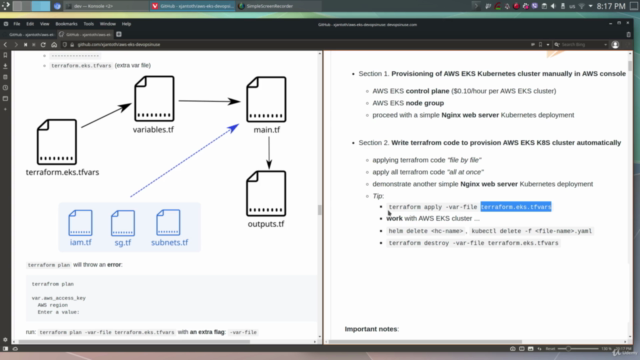Expand the search engine dropdown arrow
Image resolution: width=640 pixels, height=360 pixels.
pos(606,44)
